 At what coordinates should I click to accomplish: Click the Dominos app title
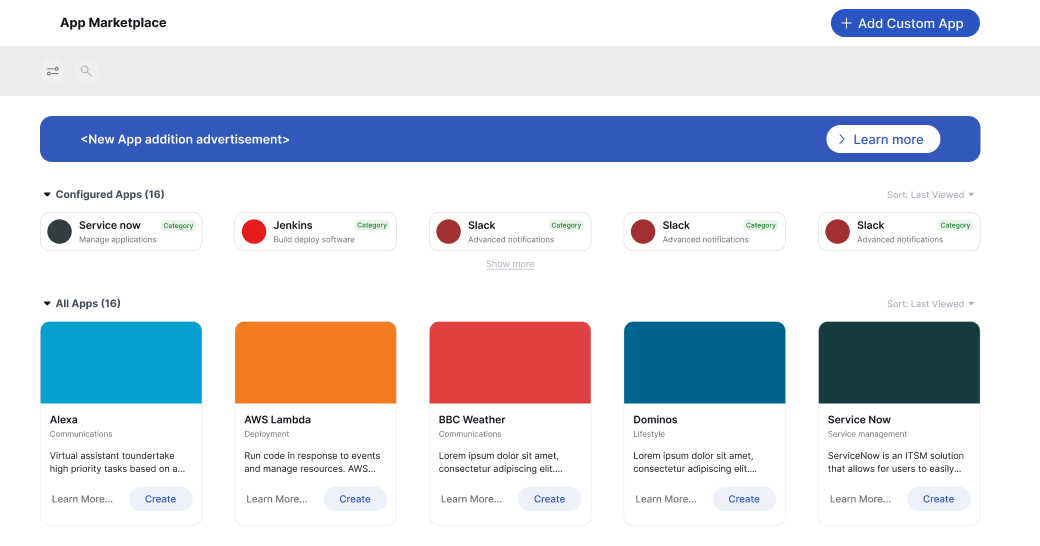click(655, 419)
